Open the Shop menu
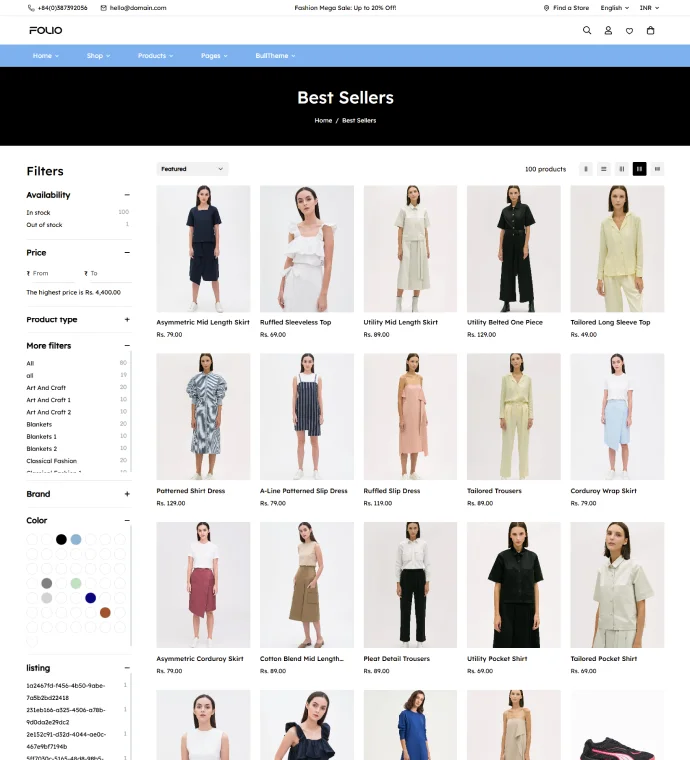 [x=98, y=56]
